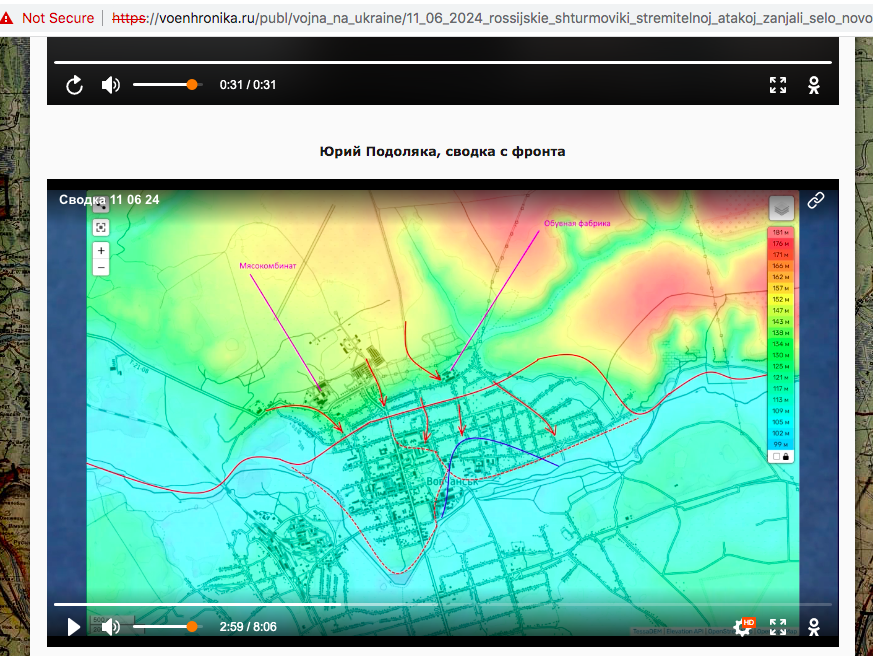This screenshot has height=656, width=873.
Task: Click the voenhronika.ru address bar URL
Action: coord(480,18)
